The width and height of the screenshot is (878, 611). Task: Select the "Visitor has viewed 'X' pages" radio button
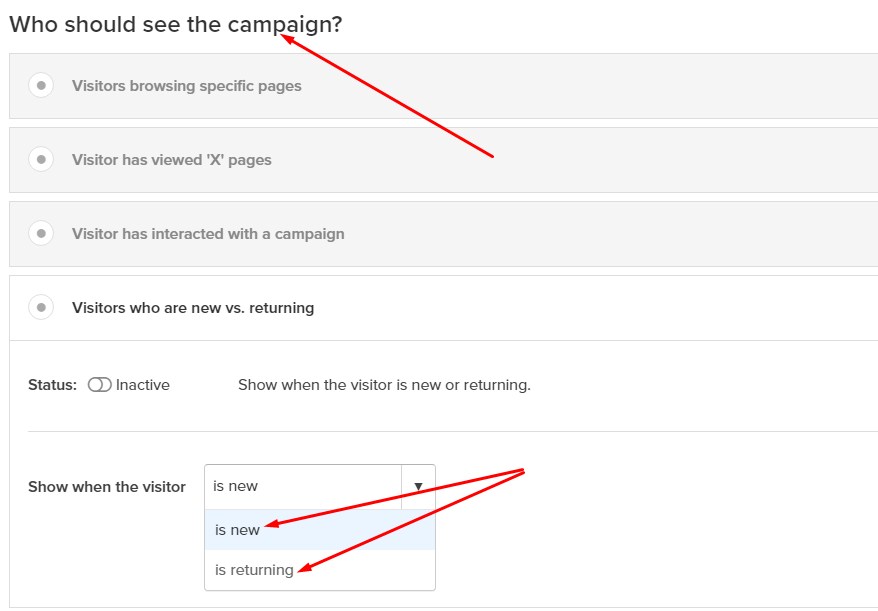41,160
